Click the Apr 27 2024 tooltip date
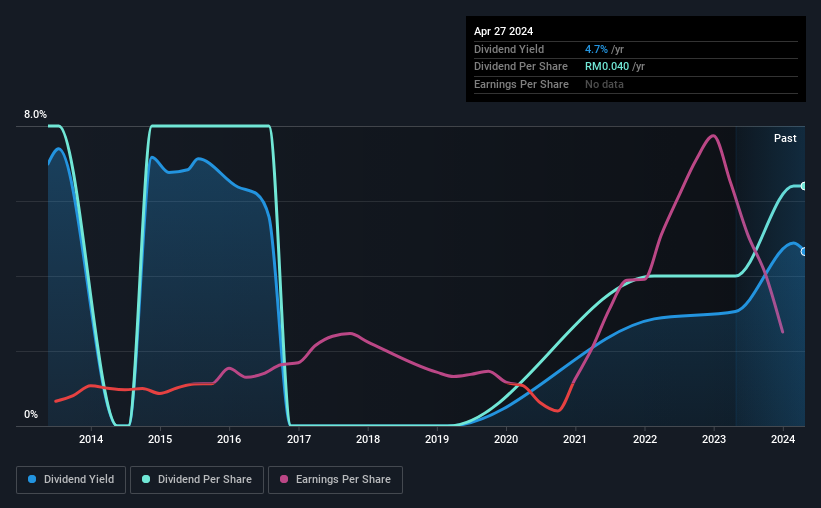The image size is (821, 508). click(504, 31)
